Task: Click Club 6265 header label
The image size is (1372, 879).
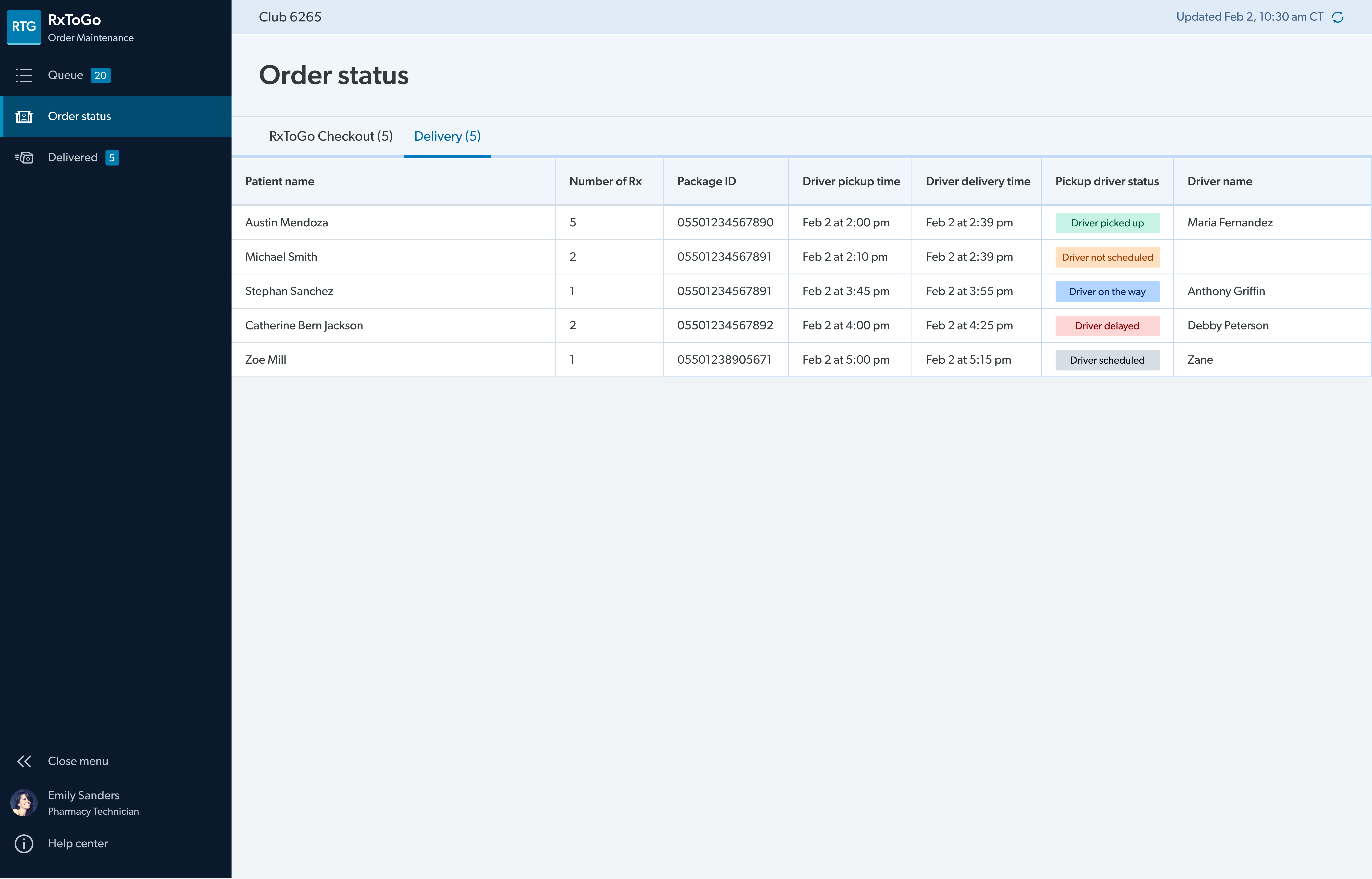Action: pos(290,17)
